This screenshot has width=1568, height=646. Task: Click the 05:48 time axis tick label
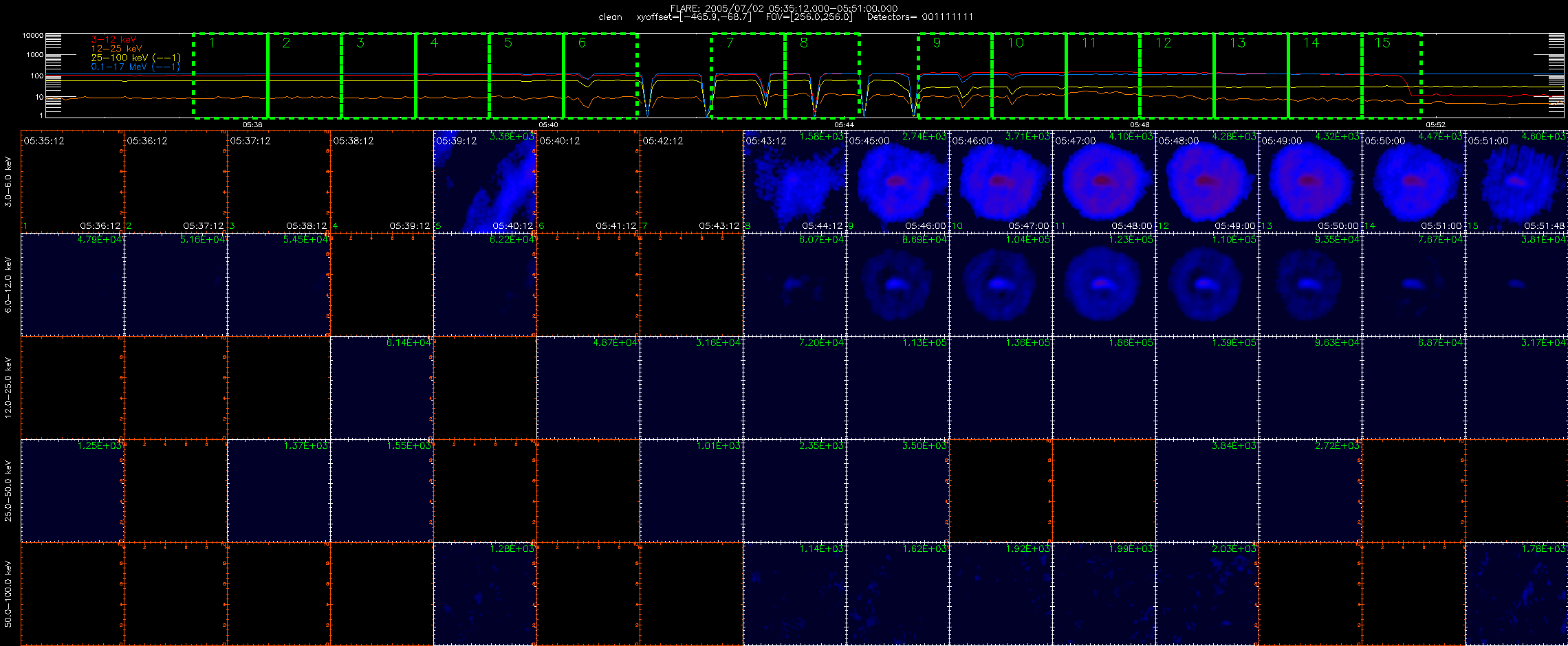click(x=1140, y=125)
